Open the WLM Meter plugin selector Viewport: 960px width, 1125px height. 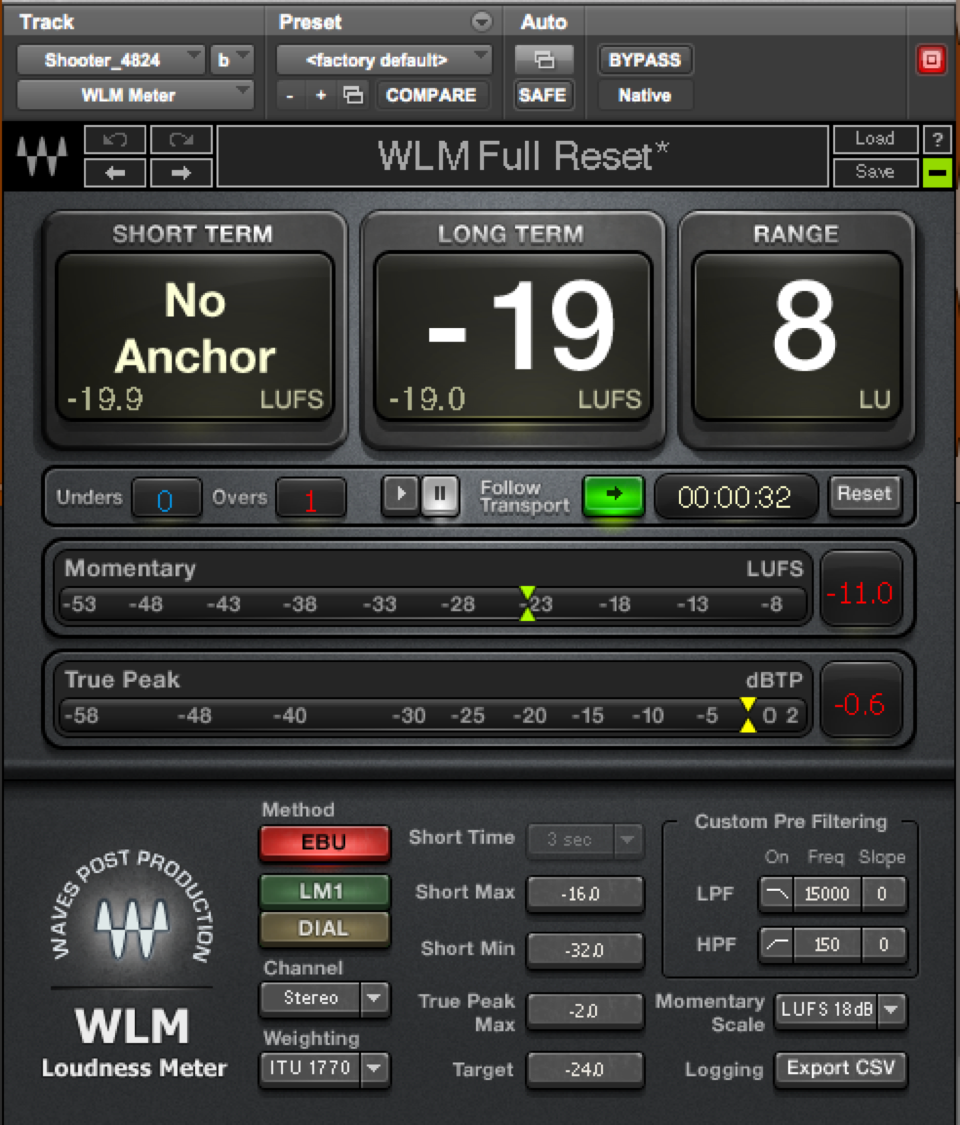(135, 95)
